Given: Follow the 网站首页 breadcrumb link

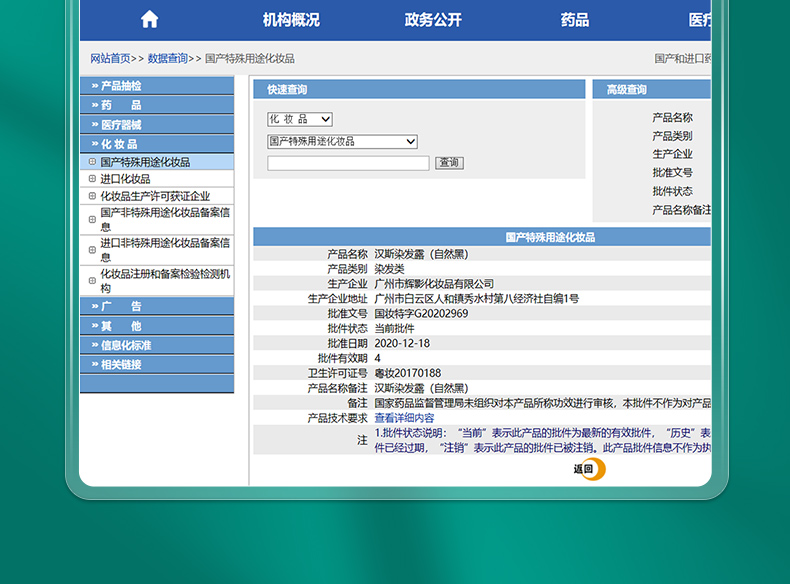Looking at the screenshot, I should [x=110, y=58].
